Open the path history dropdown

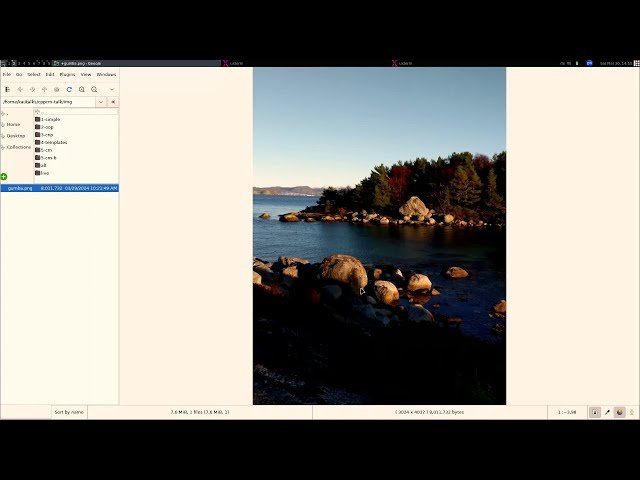pyautogui.click(x=101, y=102)
